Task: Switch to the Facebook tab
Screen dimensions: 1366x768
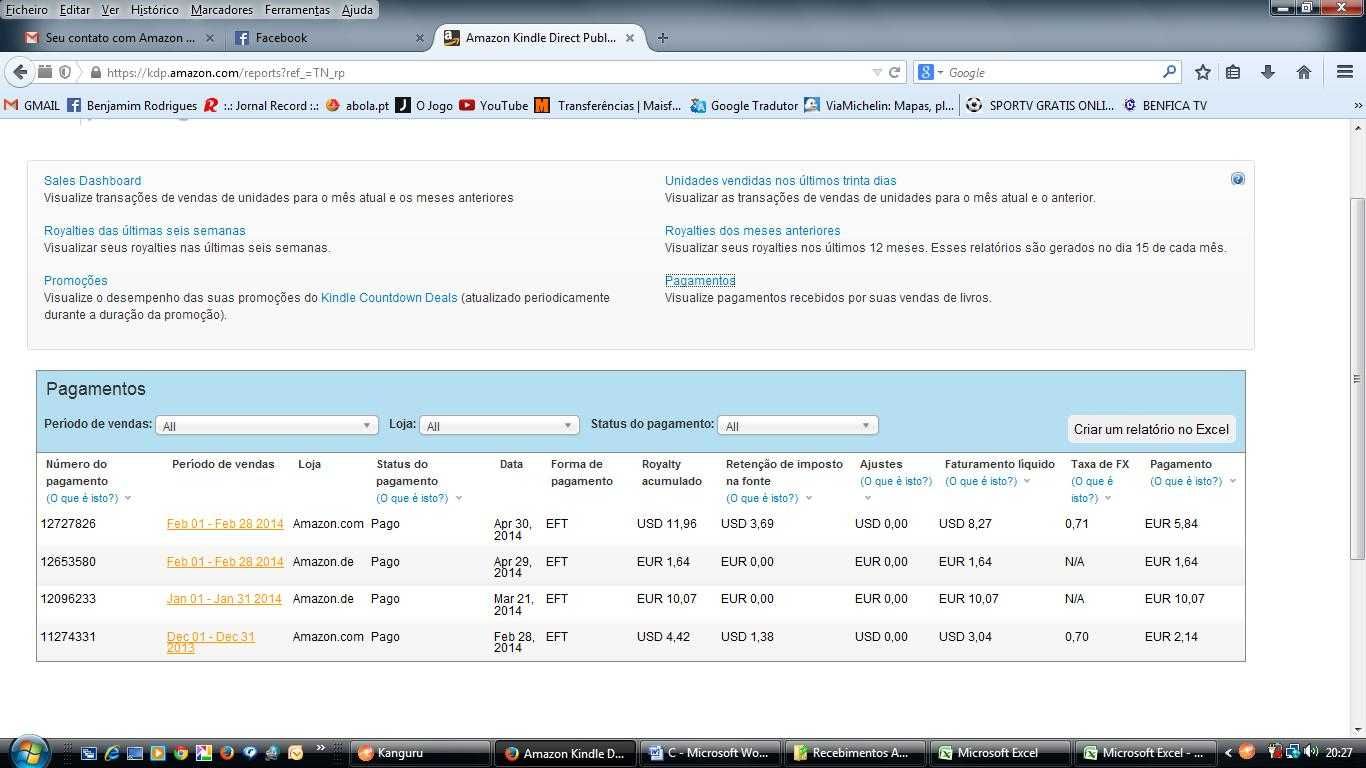Action: (x=325, y=38)
